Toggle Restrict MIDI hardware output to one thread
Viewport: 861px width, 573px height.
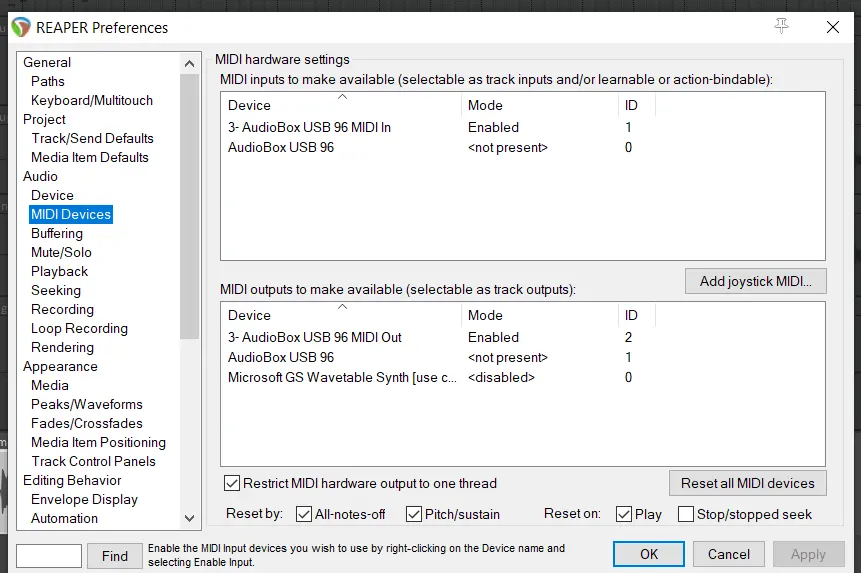[233, 483]
